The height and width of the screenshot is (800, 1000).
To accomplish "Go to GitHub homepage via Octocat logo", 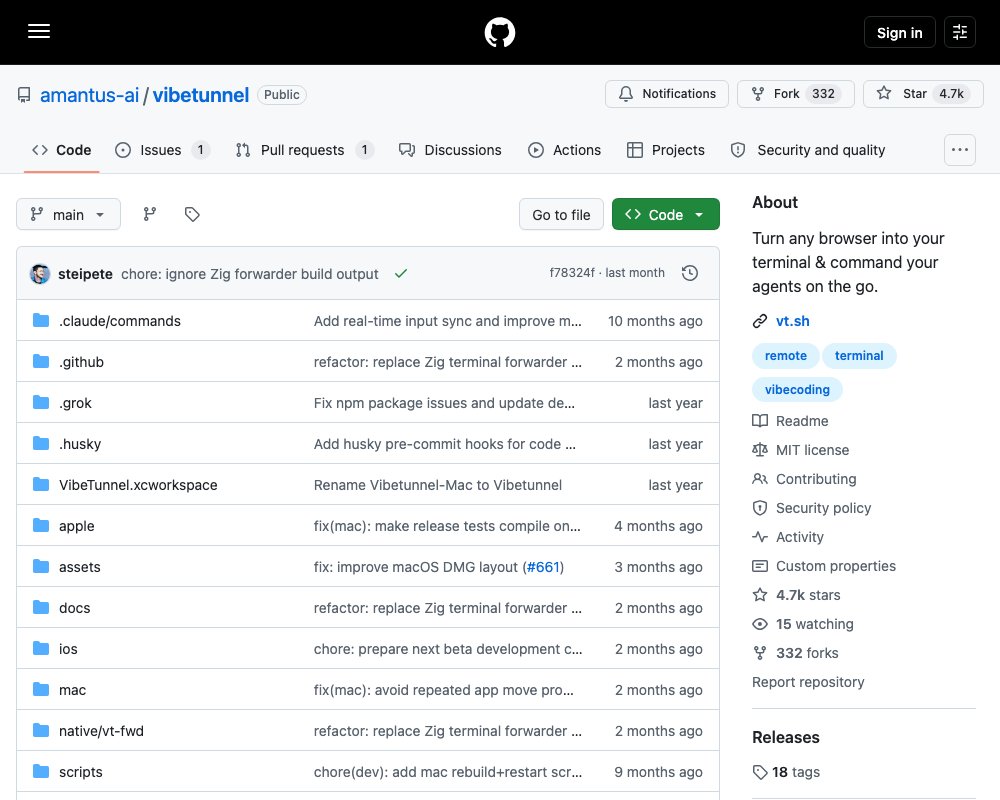I will pos(499,33).
